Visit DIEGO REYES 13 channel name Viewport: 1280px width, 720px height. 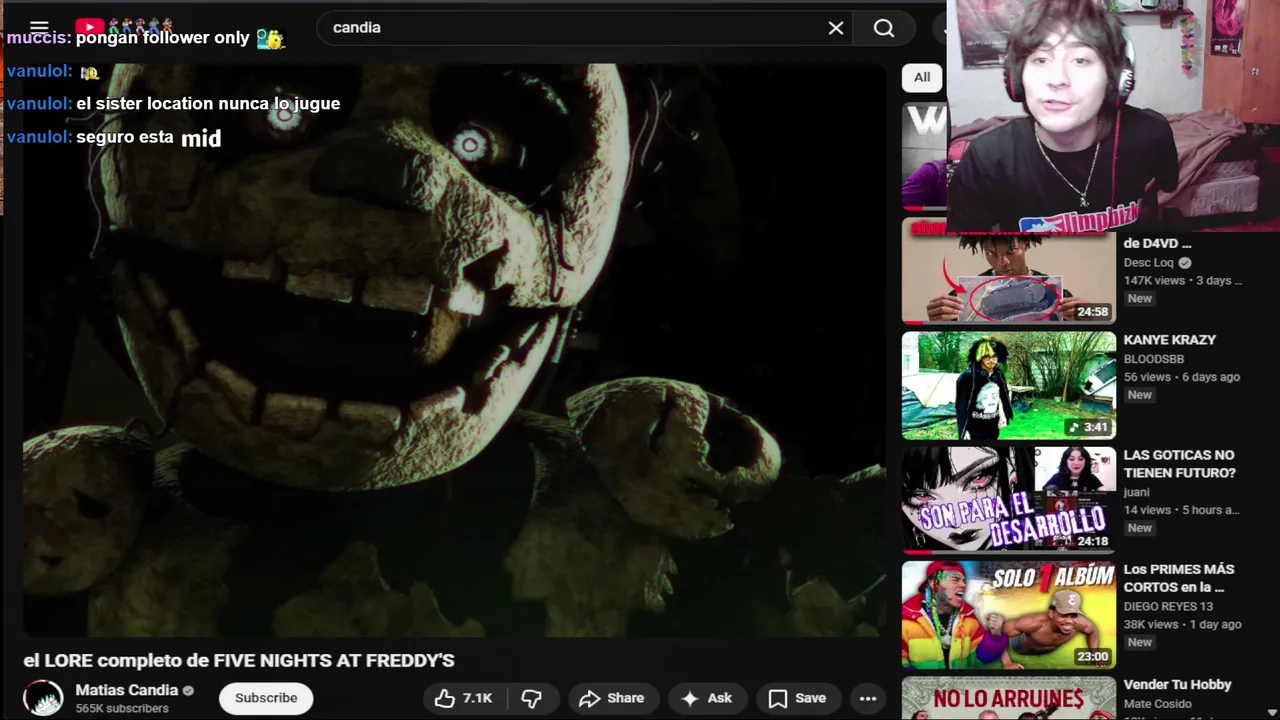tap(1168, 606)
